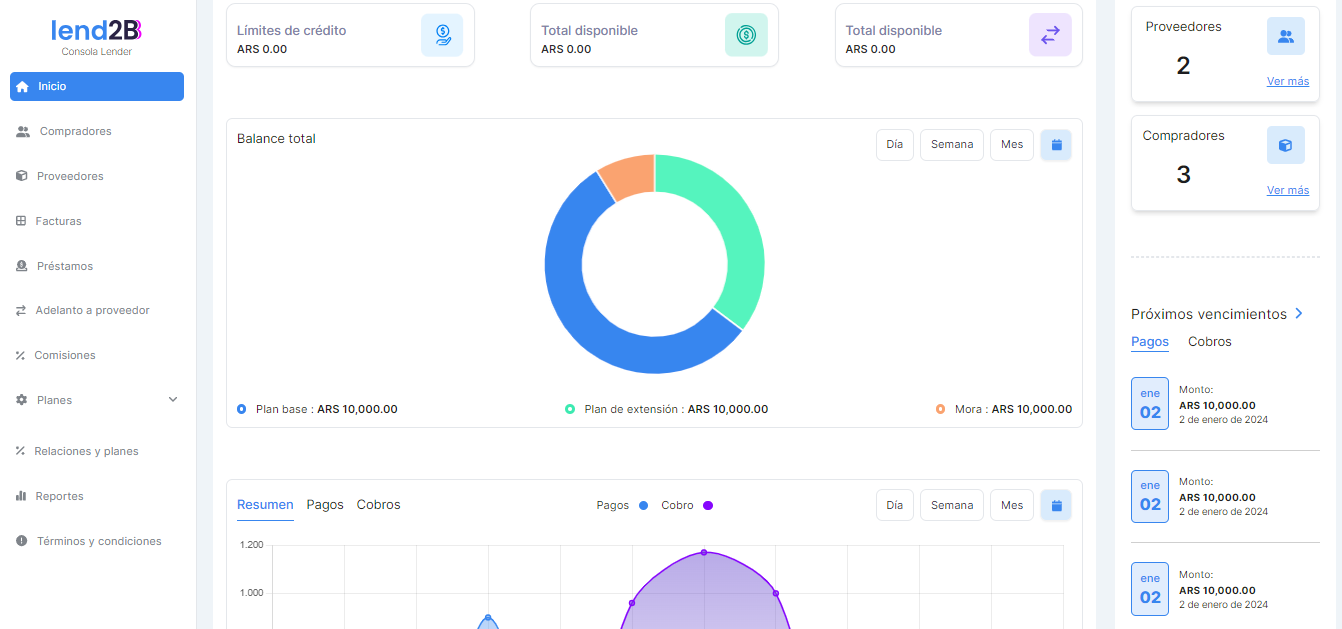The image size is (1342, 629).
Task: Open Facturas from the sidebar
Action: (x=58, y=221)
